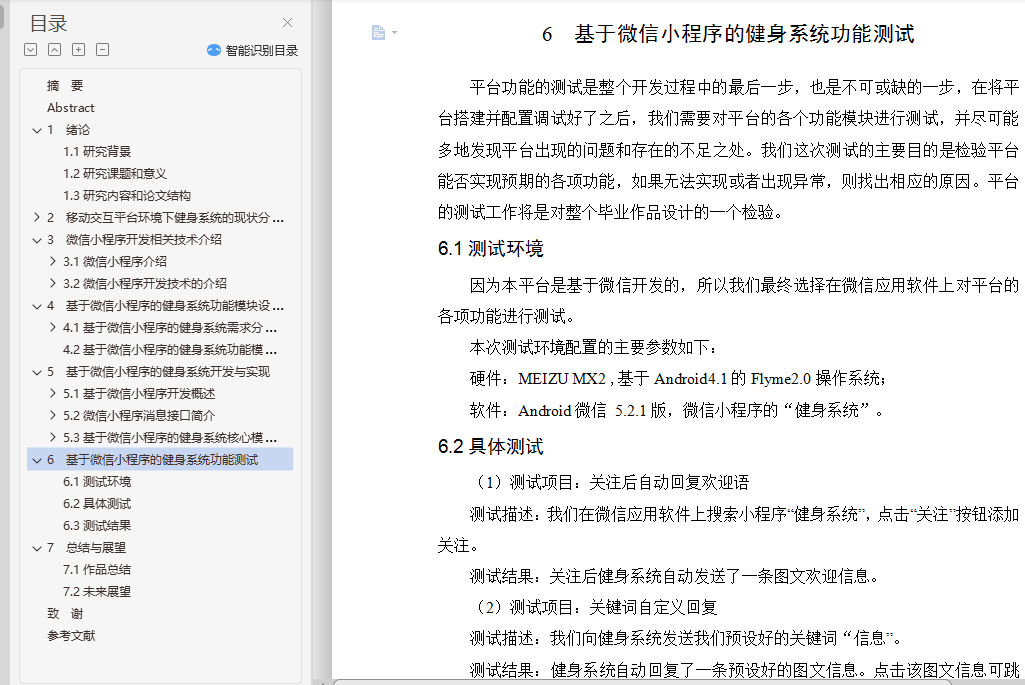Jump to 6.2 具体测试 in outline
This screenshot has height=685, width=1025.
[x=97, y=504]
